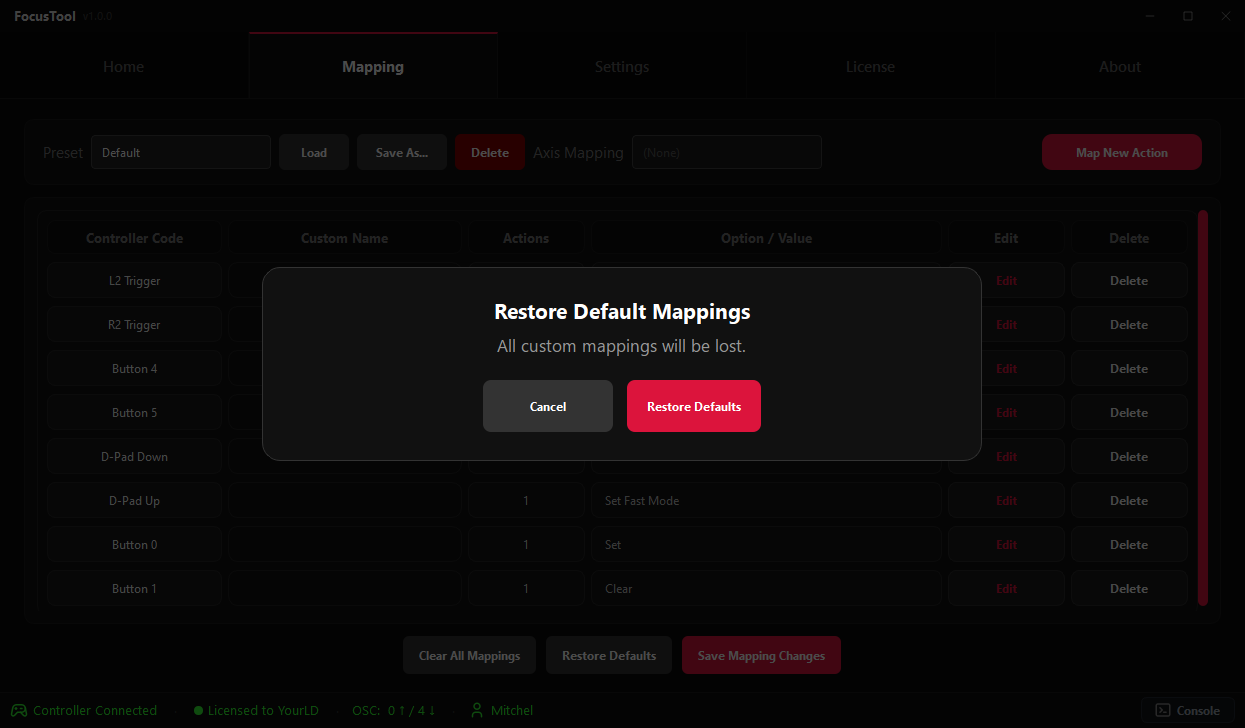The height and width of the screenshot is (728, 1245).
Task: Edit the Button 4 mapping
Action: (1006, 368)
